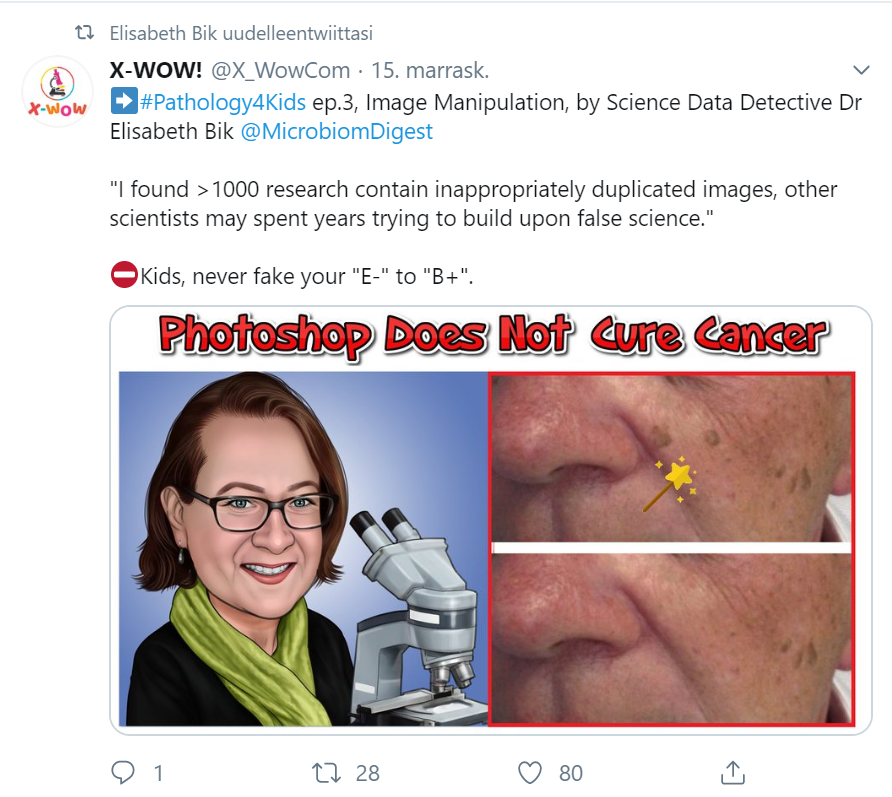Open the #Pathology4Kids hashtag link
The width and height of the screenshot is (892, 797).
222,102
